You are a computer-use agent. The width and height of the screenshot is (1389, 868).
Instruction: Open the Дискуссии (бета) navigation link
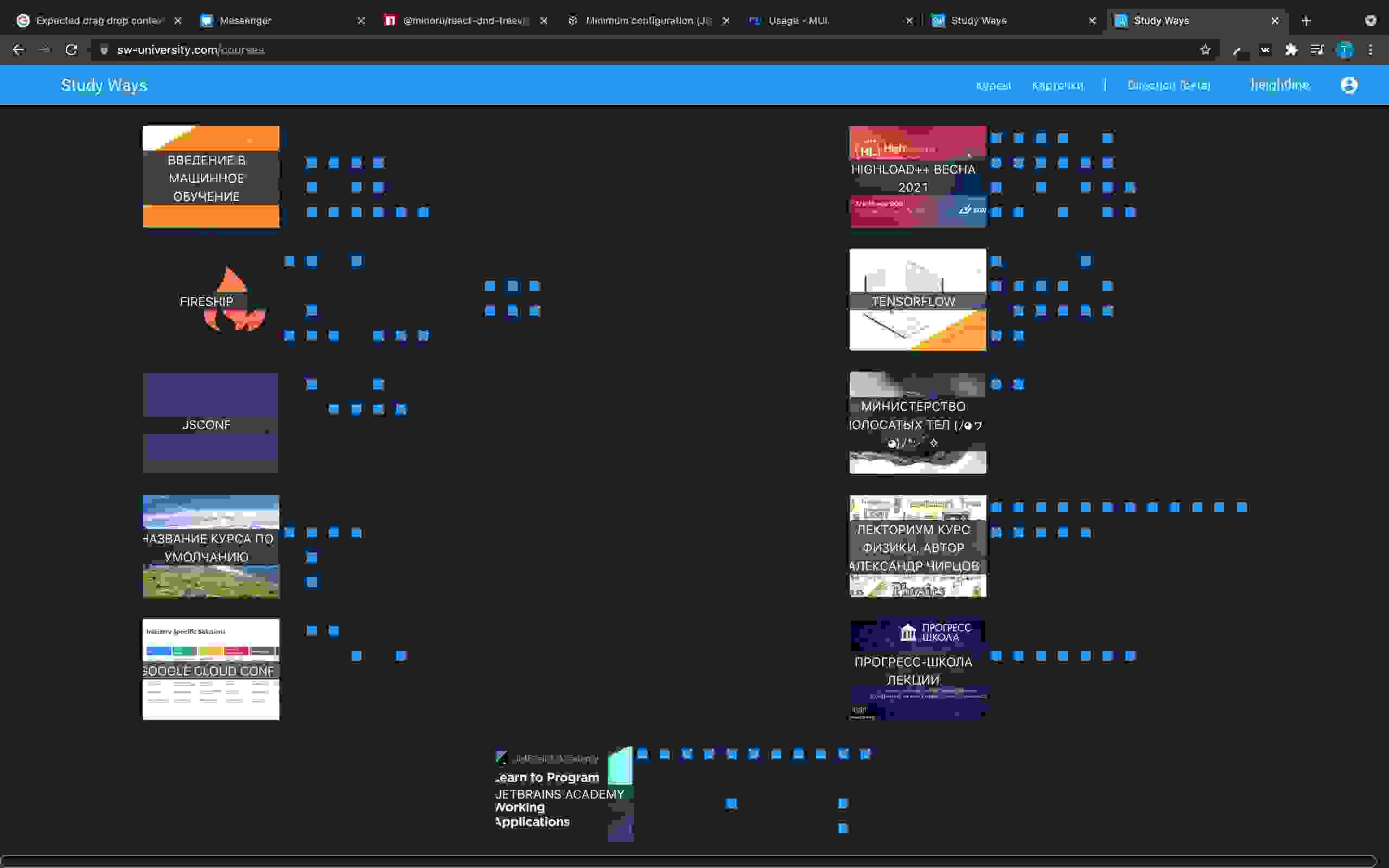point(1169,86)
